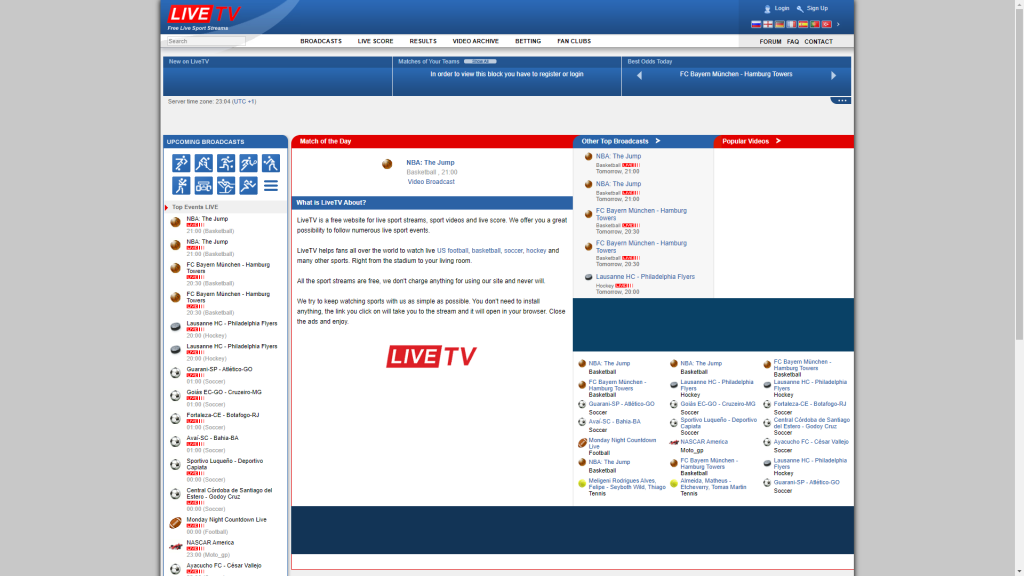Select the motorsport race car icon

pos(203,185)
